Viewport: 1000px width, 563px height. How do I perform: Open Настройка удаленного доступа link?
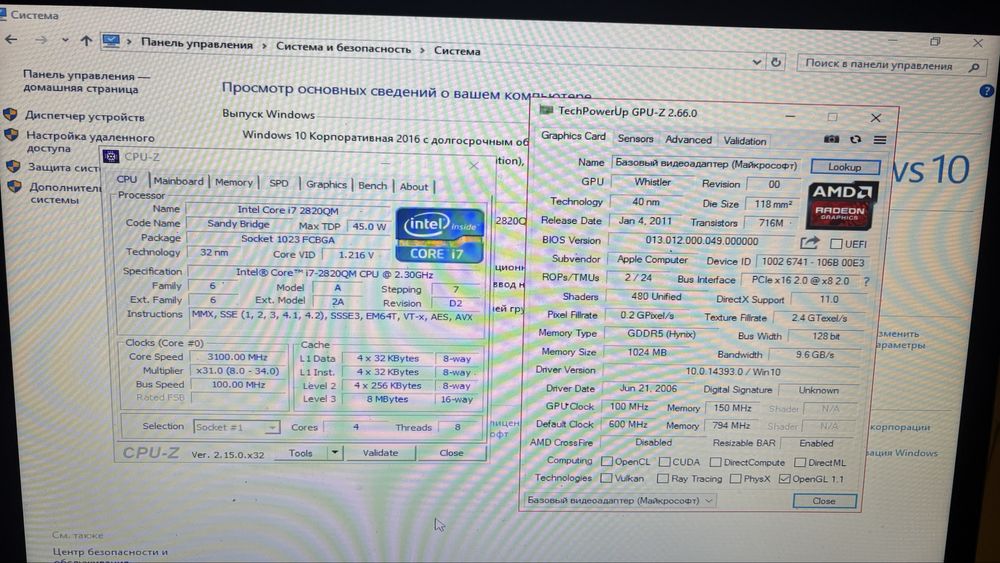[x=90, y=142]
